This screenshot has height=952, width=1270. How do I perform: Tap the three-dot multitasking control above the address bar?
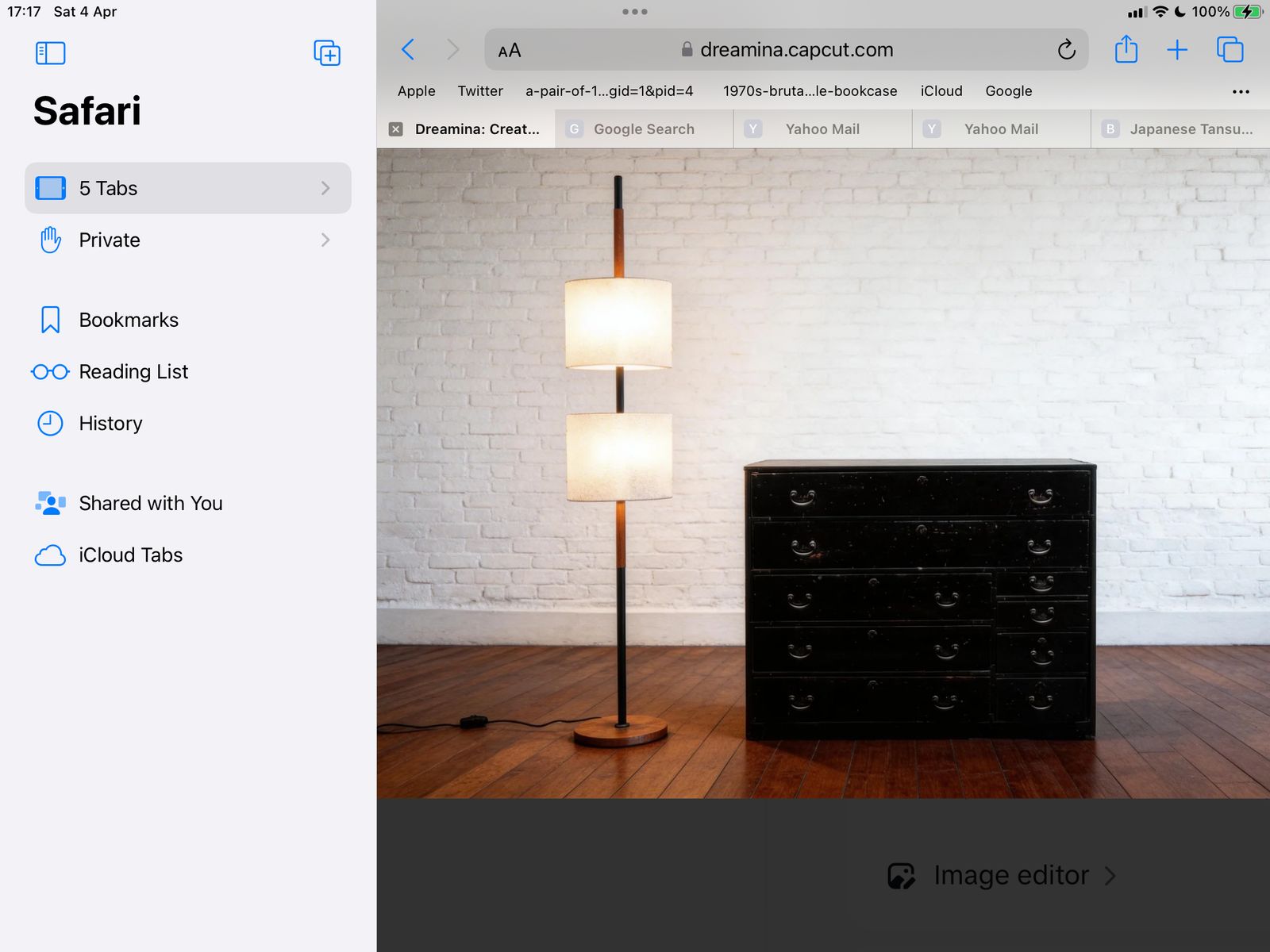coord(635,12)
